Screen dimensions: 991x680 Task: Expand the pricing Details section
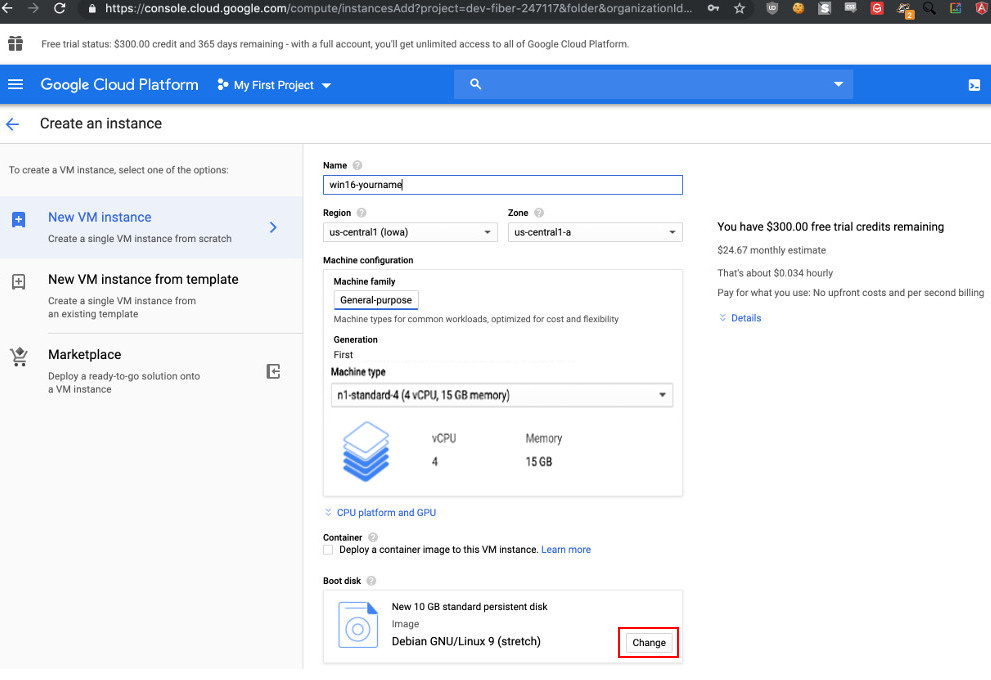[x=745, y=318]
